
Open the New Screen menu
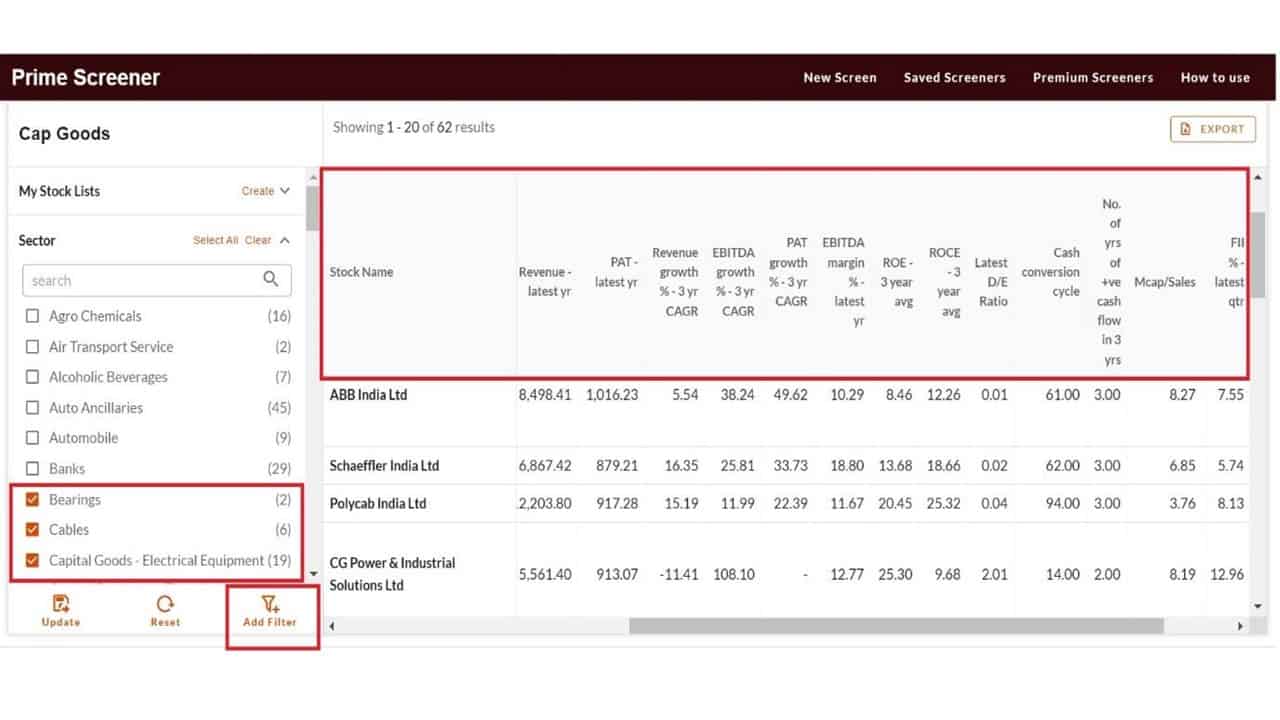coord(840,77)
